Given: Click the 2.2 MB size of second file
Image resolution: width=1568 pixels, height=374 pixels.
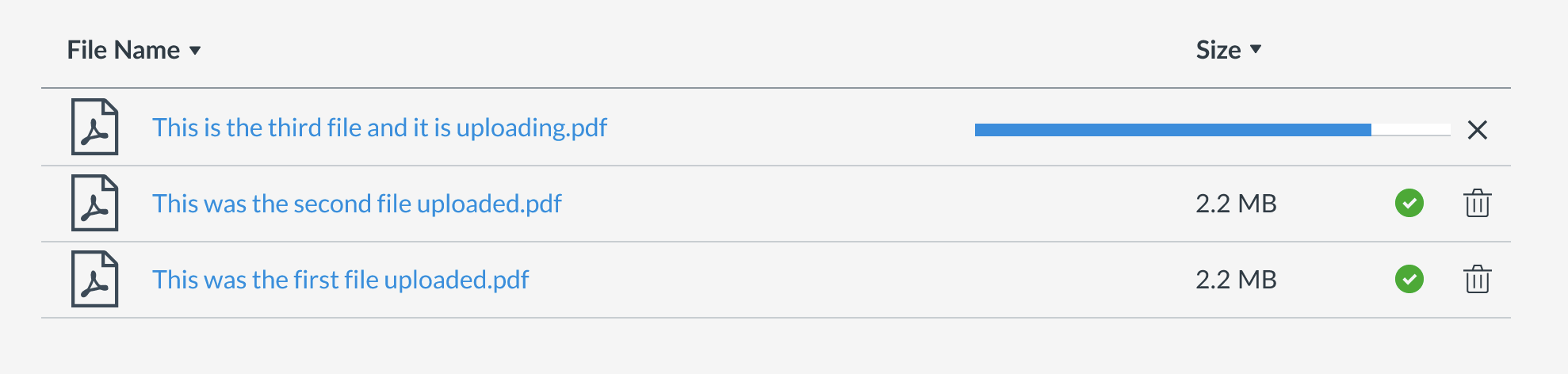Looking at the screenshot, I should [1235, 204].
